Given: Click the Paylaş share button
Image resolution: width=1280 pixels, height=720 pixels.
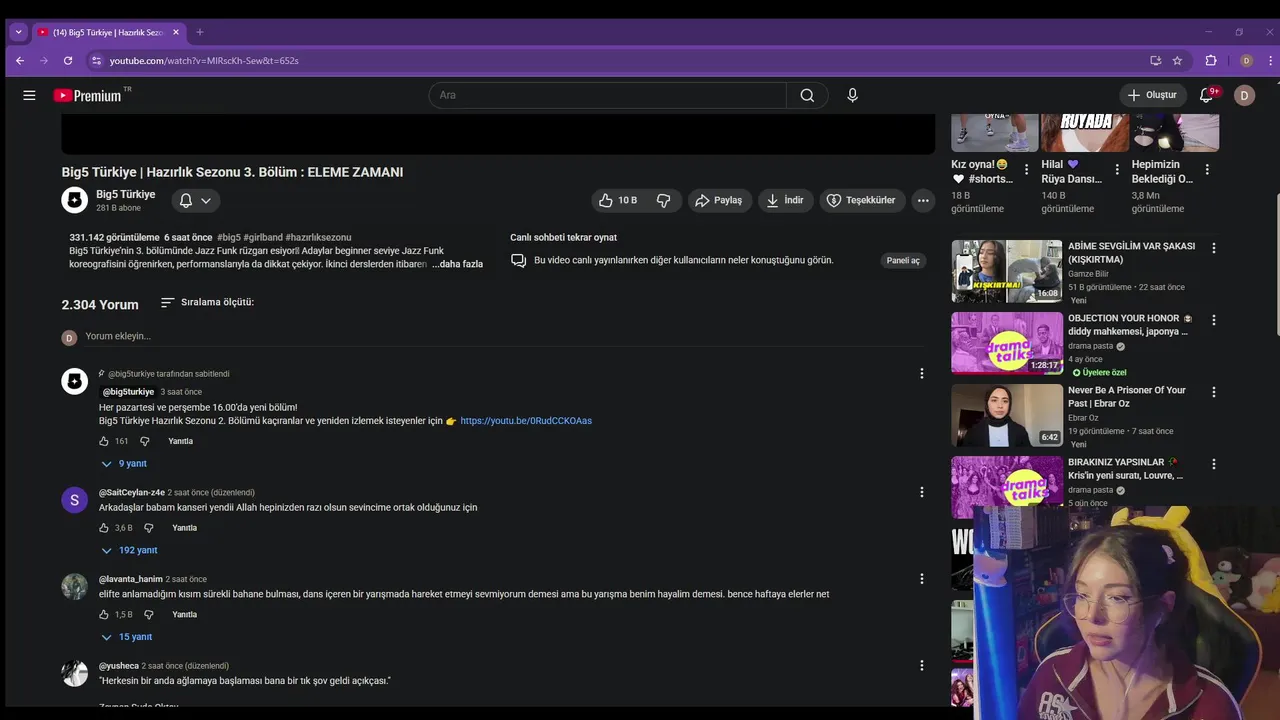Looking at the screenshot, I should click(x=719, y=200).
